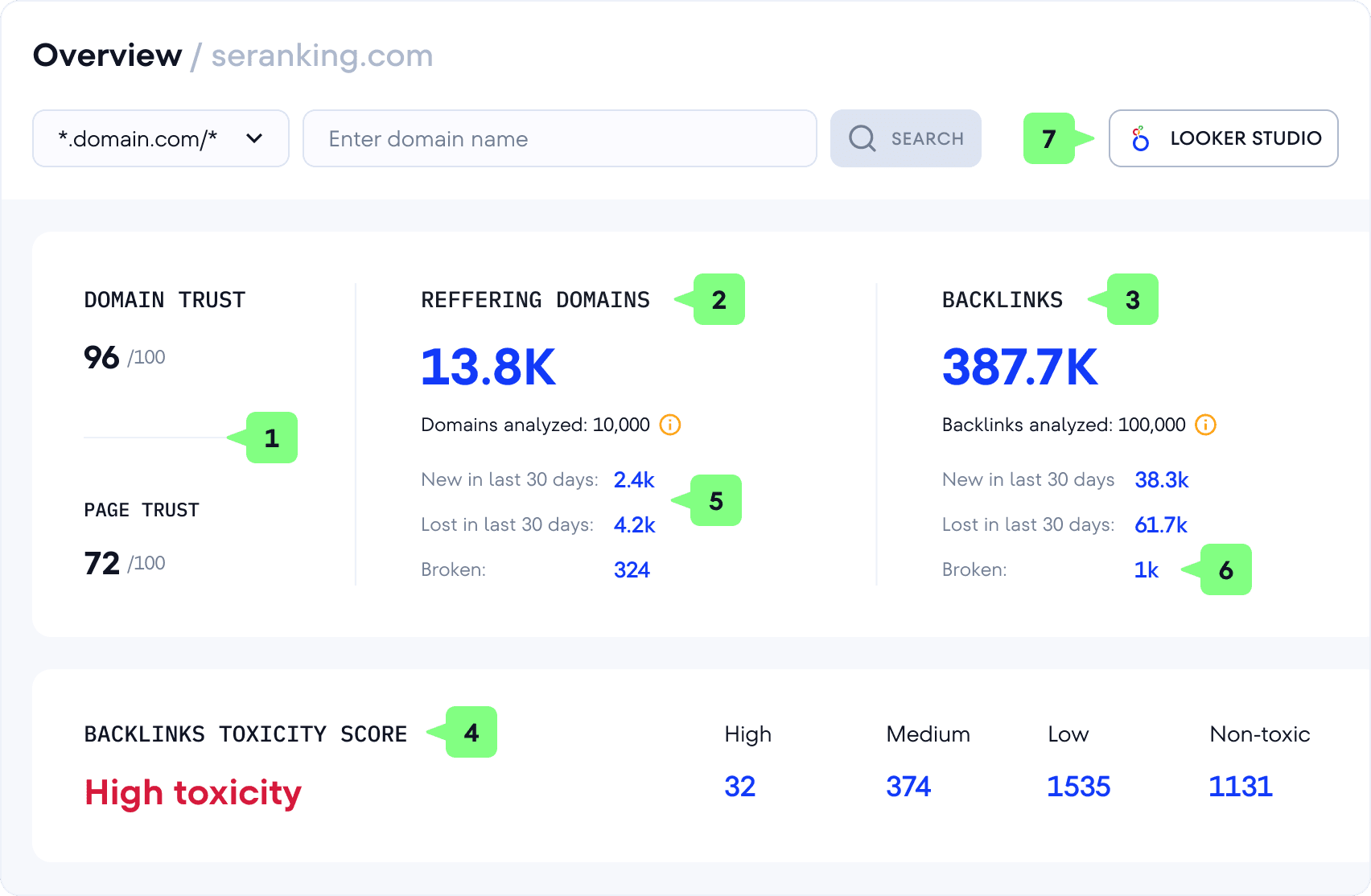Screen dimensions: 1371x896
Task: Click the BACKLINKS TOXICITY SCORE heading
Action: pos(245,734)
